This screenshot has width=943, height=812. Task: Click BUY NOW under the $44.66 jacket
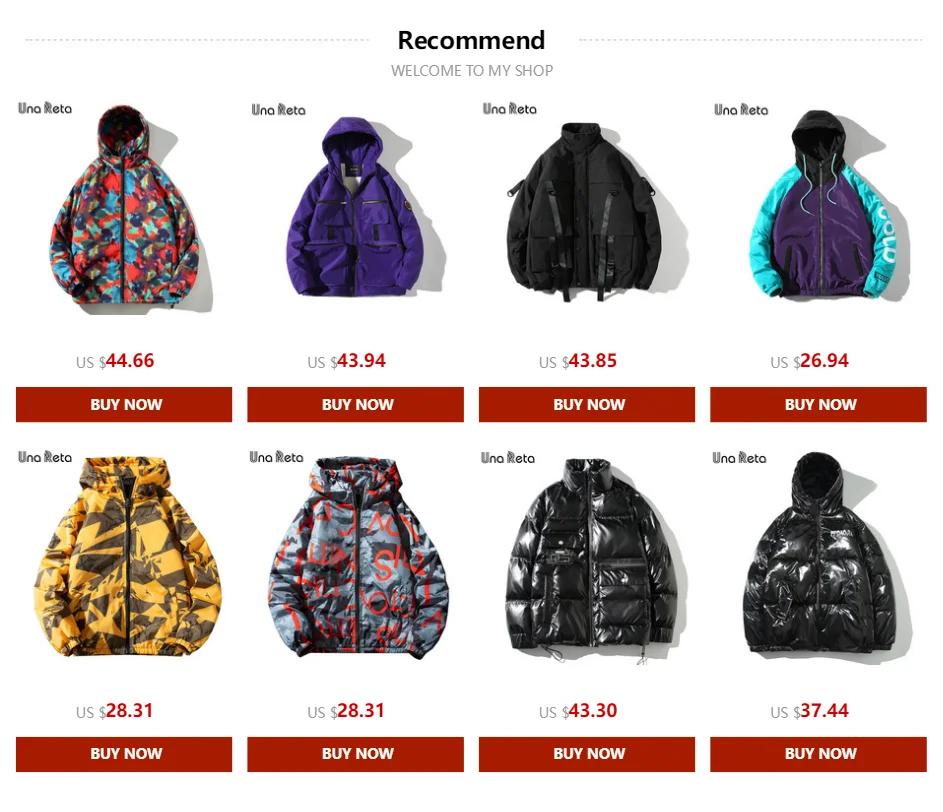(x=124, y=404)
